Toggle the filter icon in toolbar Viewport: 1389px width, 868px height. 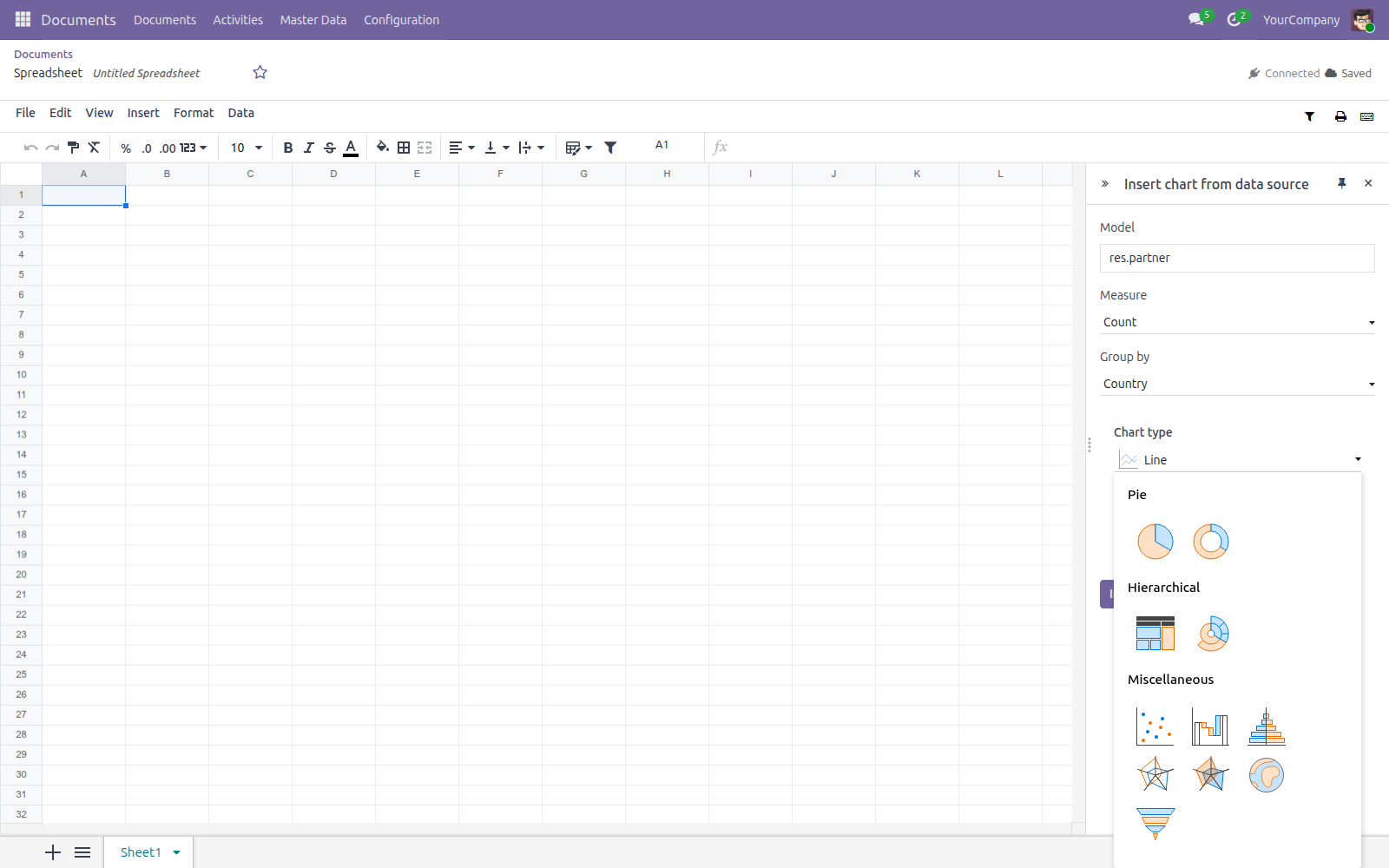610,148
